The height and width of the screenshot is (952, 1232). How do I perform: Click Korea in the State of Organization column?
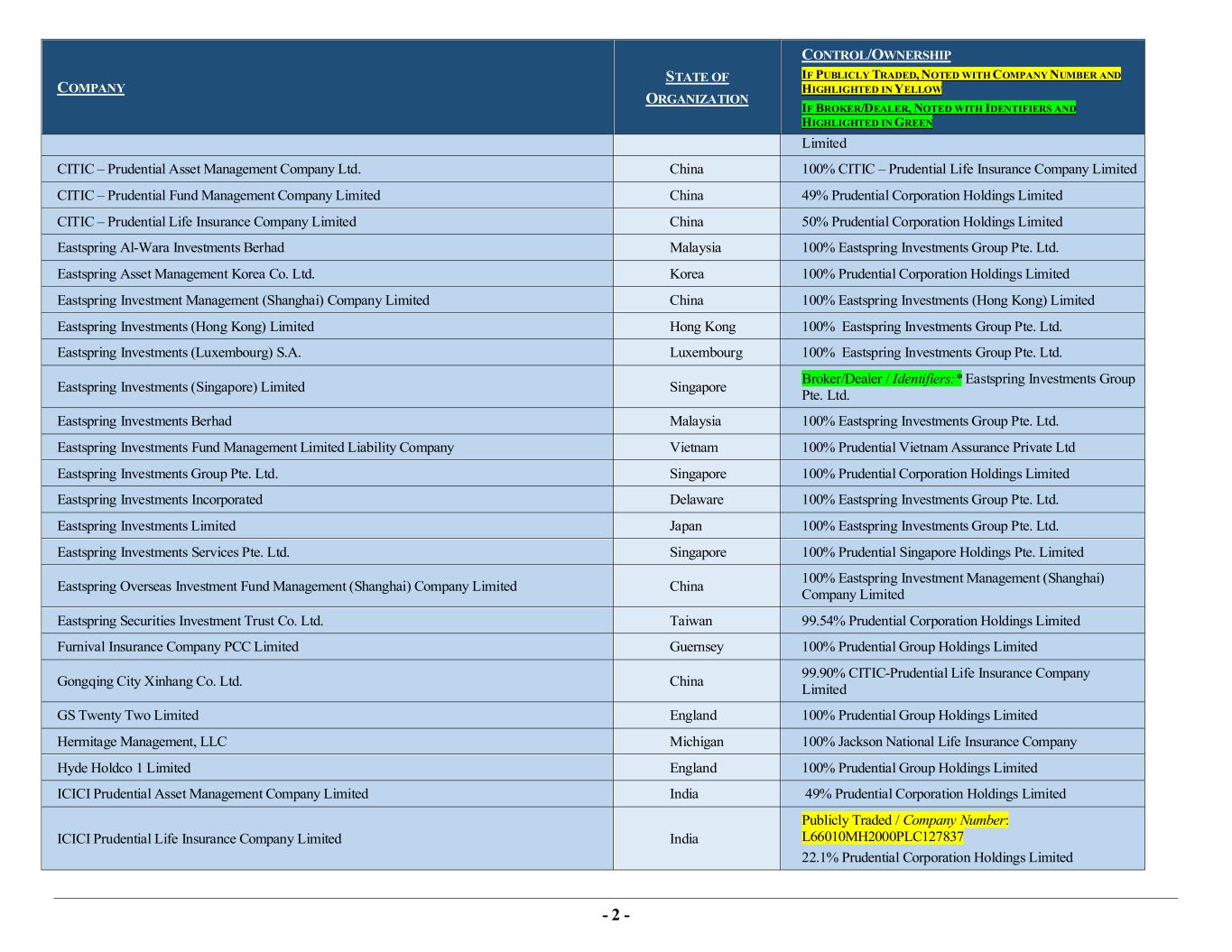point(687,273)
